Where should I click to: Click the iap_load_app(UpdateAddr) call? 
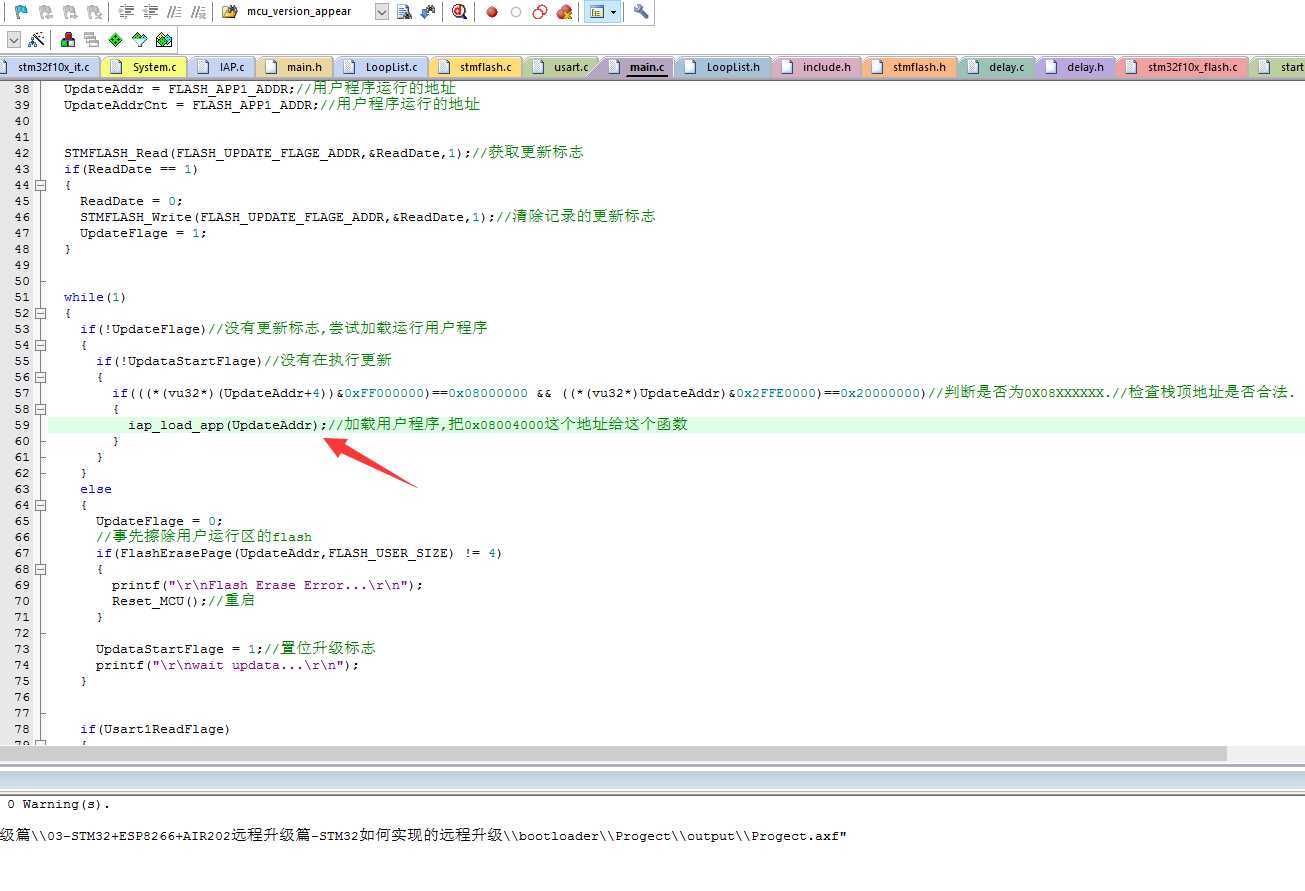(224, 425)
